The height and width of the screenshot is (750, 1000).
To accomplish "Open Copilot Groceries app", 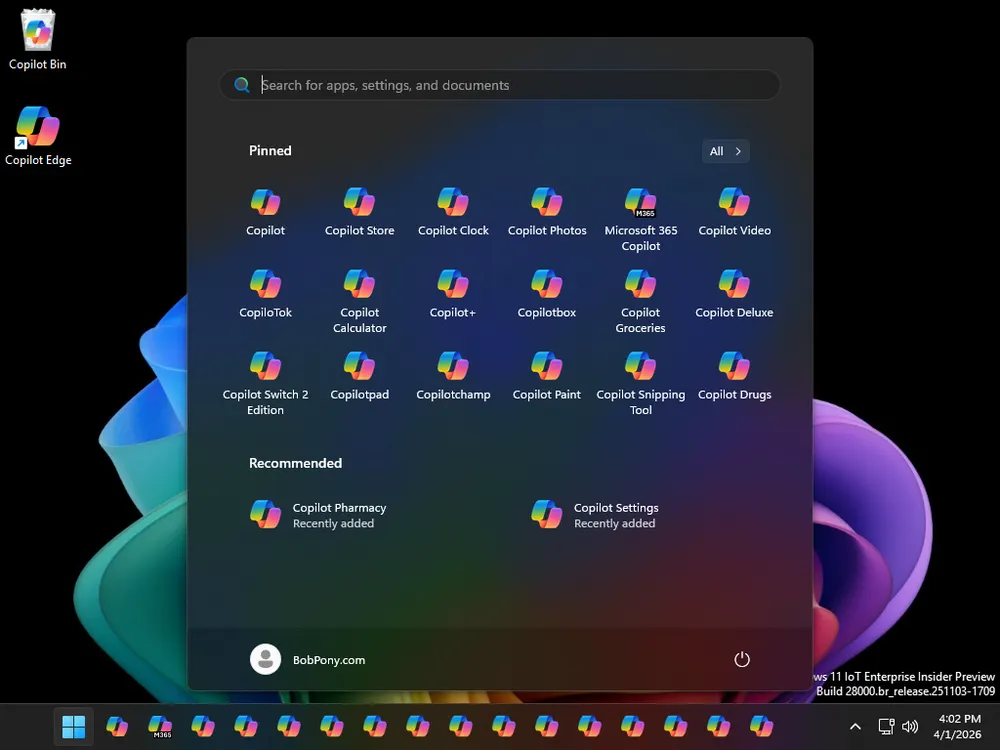I will click(640, 294).
